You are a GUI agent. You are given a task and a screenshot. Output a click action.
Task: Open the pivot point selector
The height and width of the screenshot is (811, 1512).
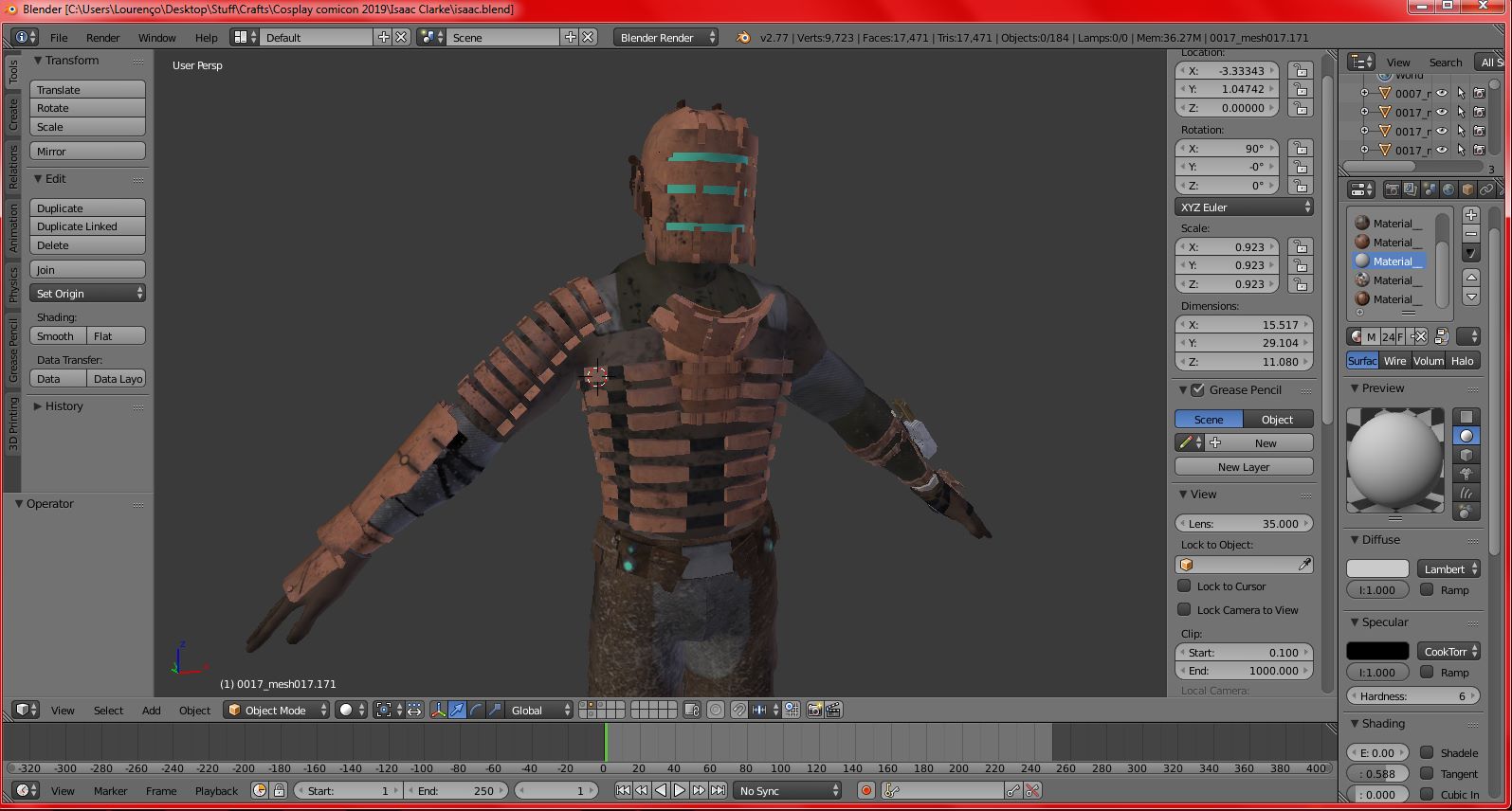pos(390,710)
